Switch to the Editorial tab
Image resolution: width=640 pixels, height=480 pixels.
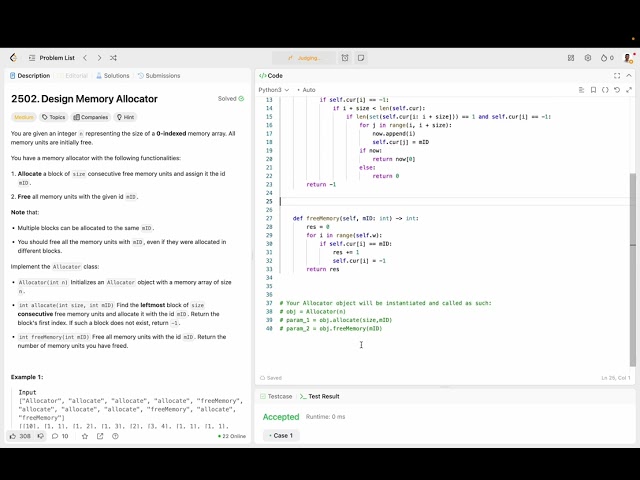point(73,76)
